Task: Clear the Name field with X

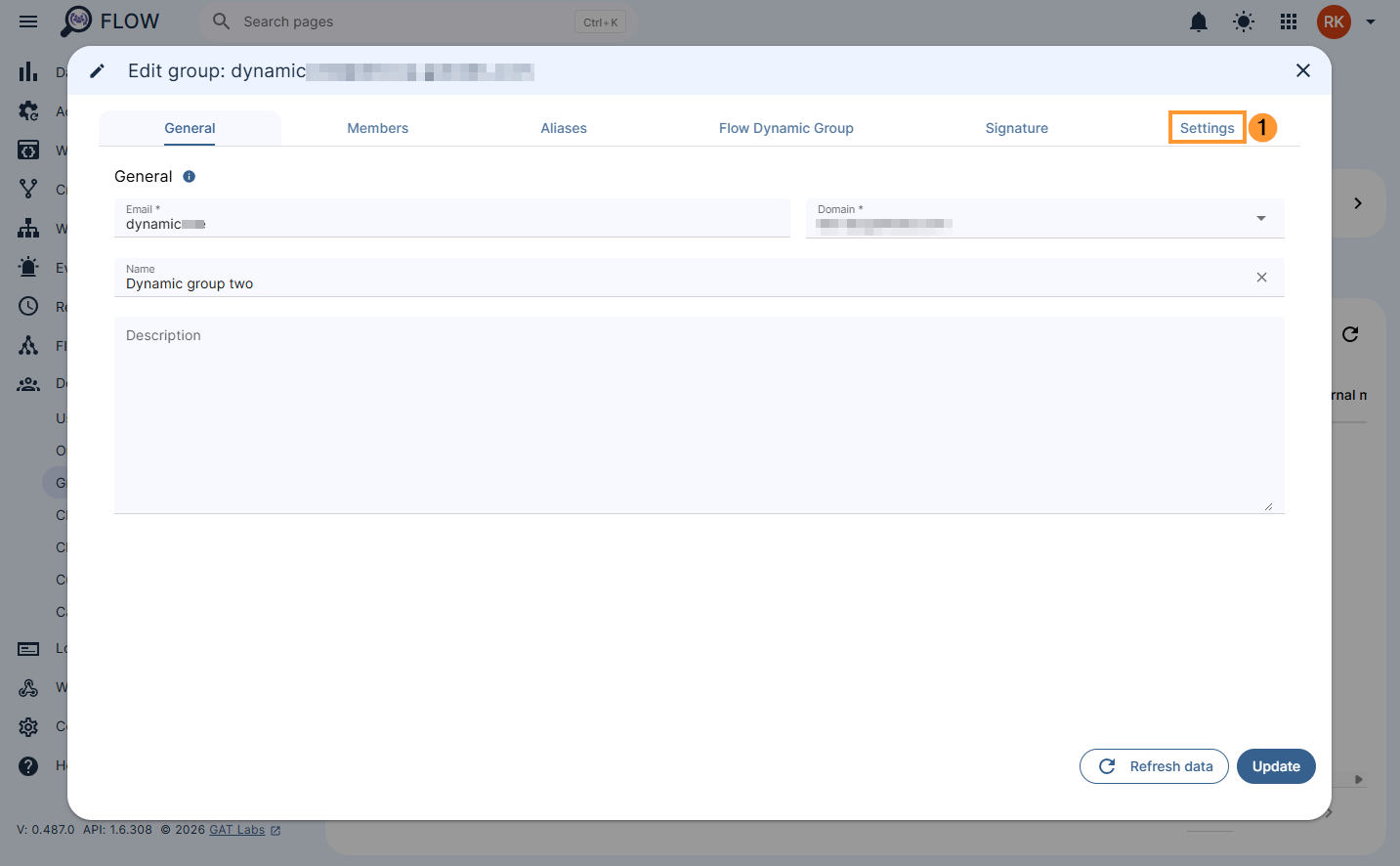Action: 1261,278
